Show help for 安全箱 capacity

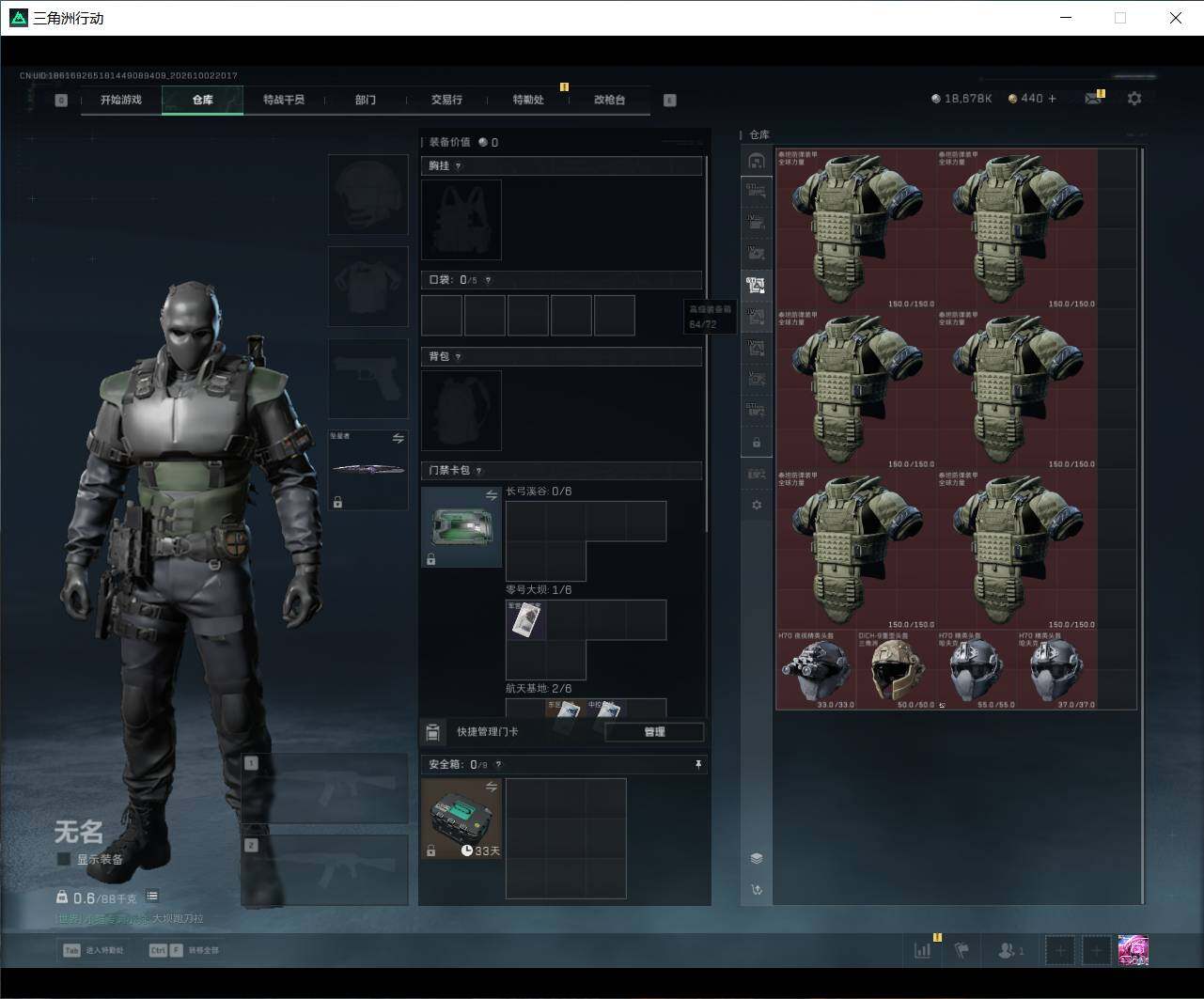(498, 765)
